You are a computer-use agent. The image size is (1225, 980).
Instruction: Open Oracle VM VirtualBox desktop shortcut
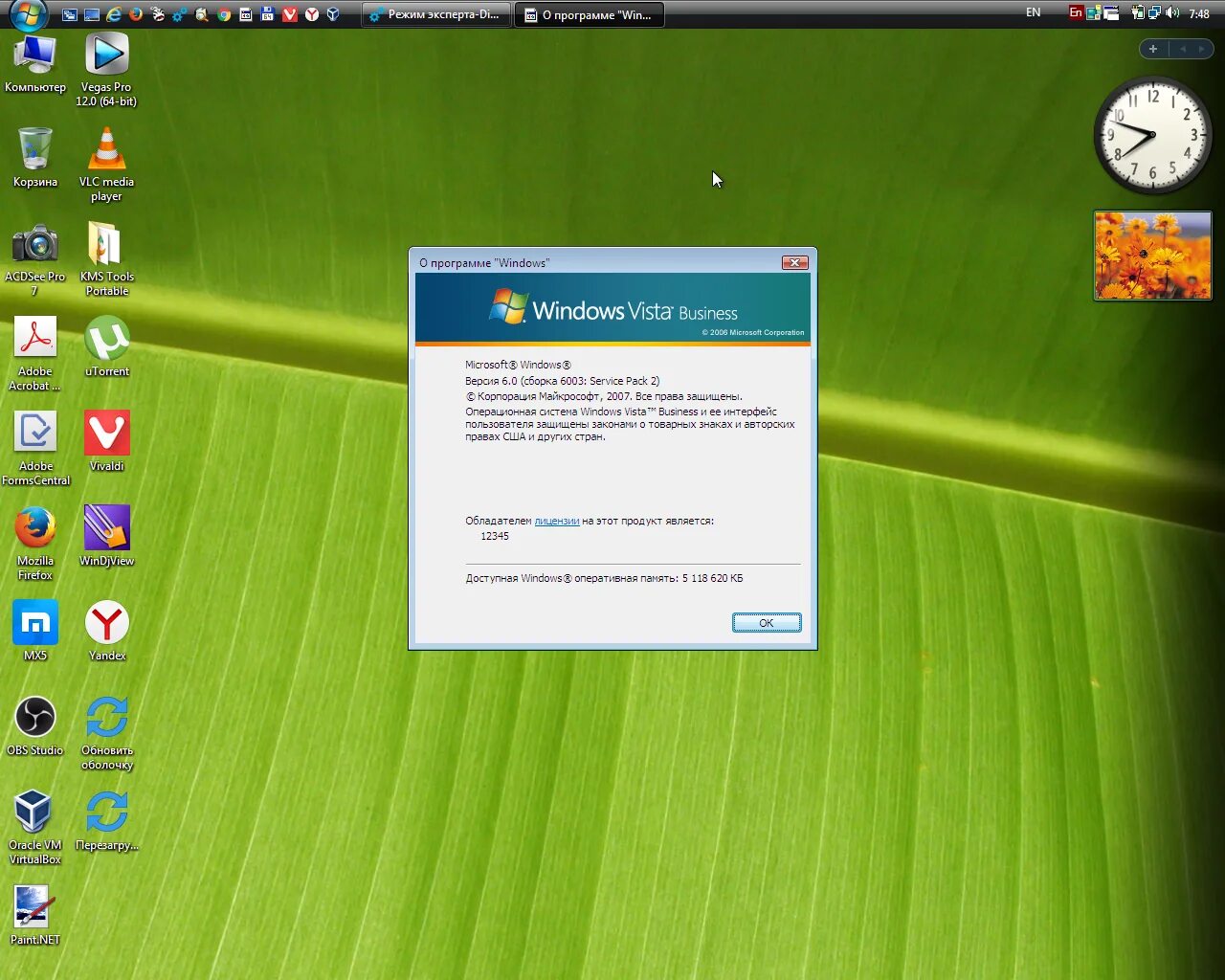(35, 828)
